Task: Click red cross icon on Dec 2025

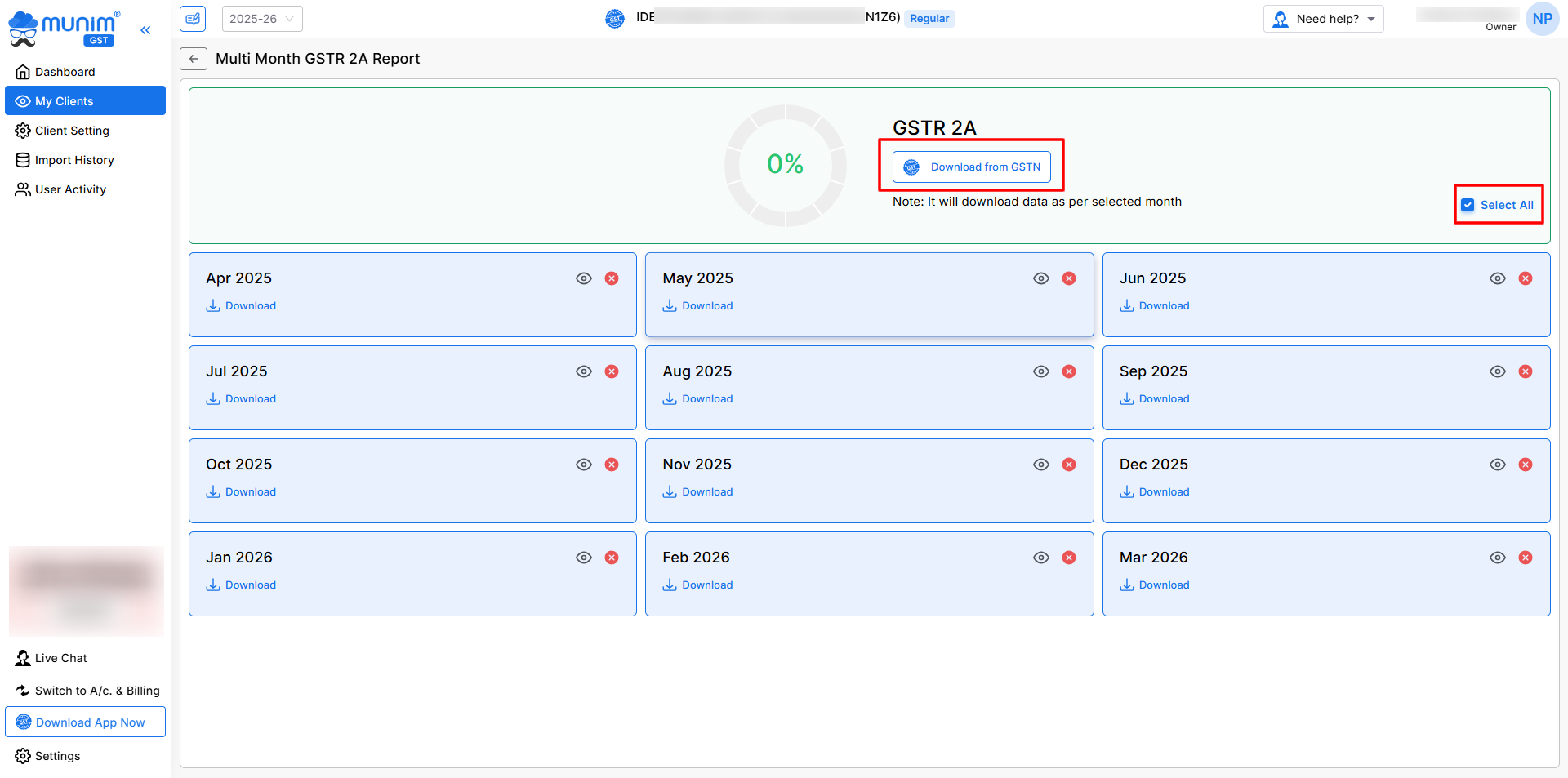Action: point(1525,465)
